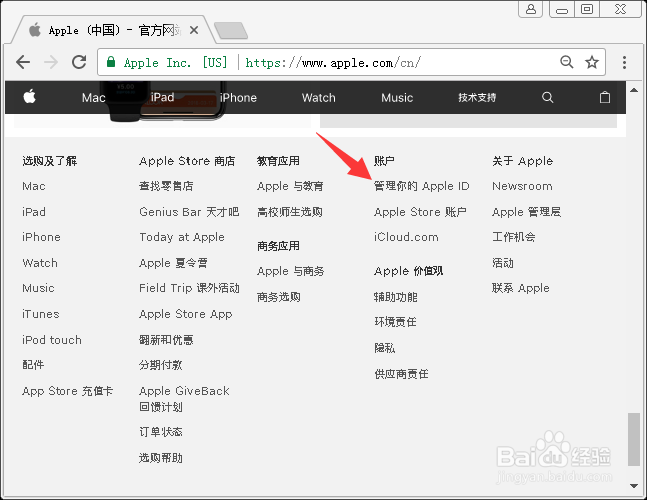Click 联系 Apple link
This screenshot has width=647, height=500.
click(521, 288)
